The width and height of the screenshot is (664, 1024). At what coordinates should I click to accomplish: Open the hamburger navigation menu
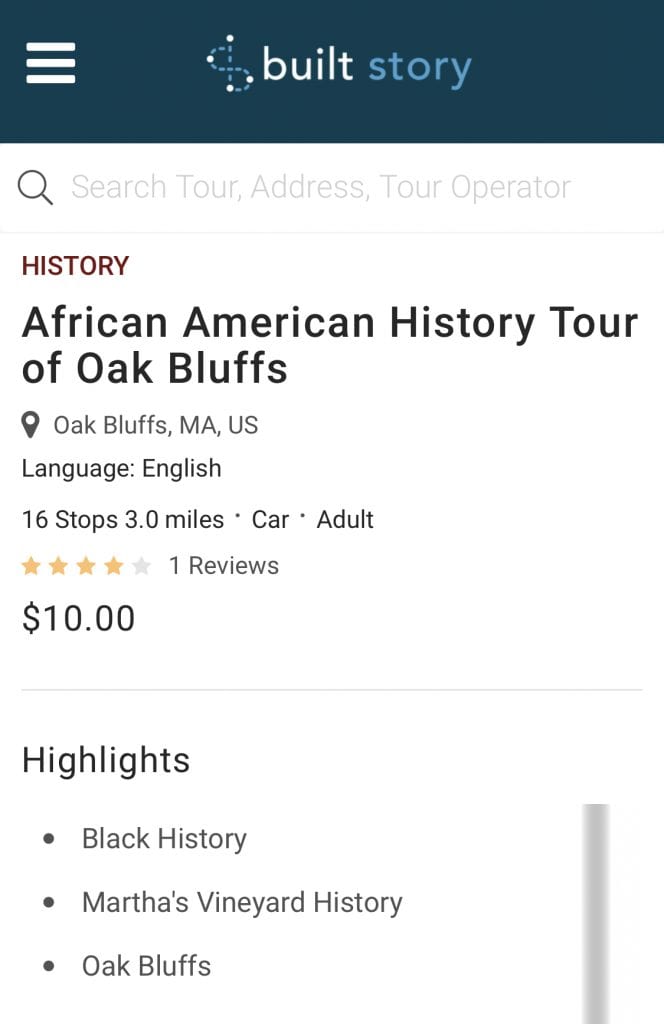coord(49,63)
